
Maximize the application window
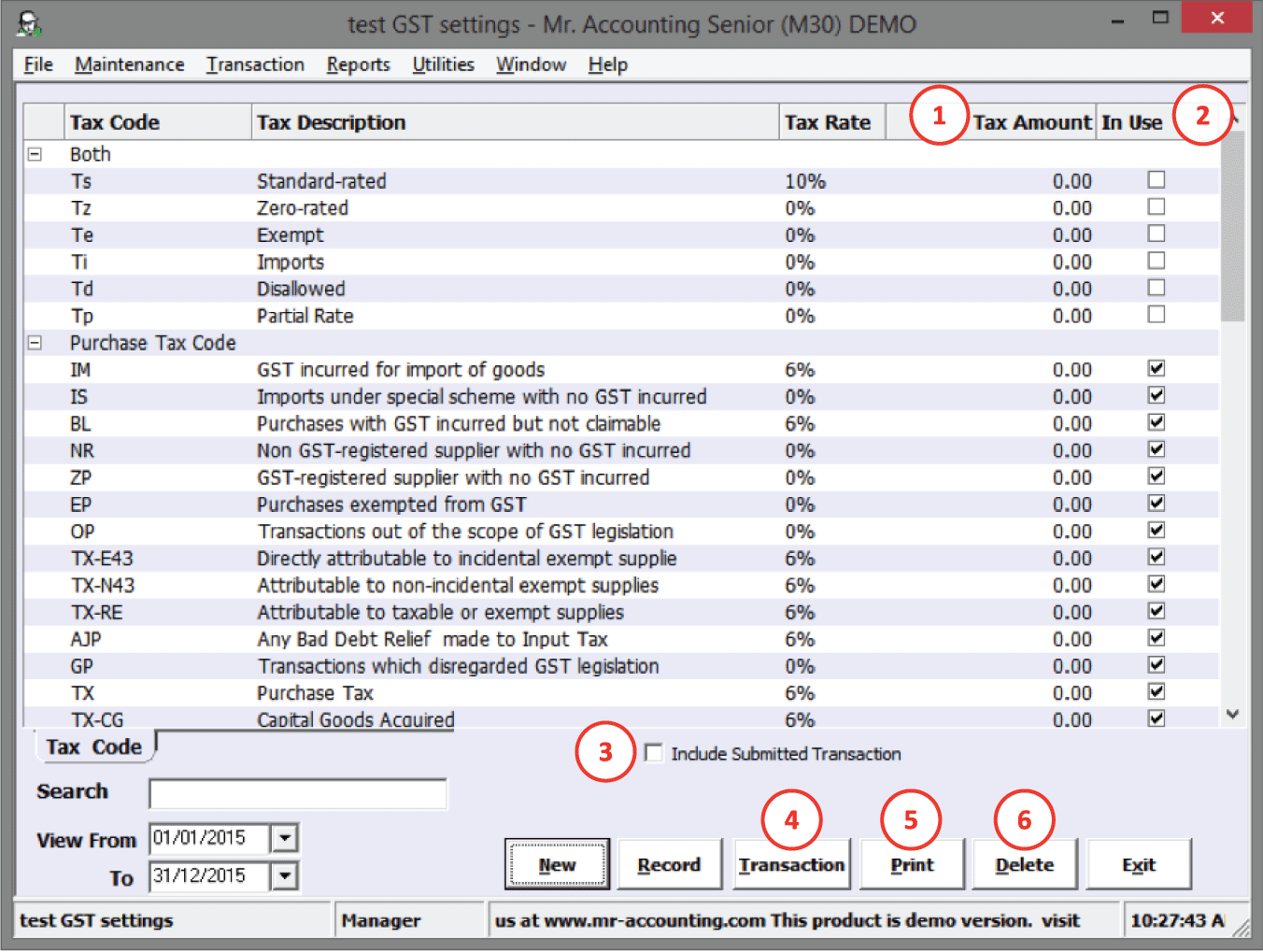pos(1160,18)
